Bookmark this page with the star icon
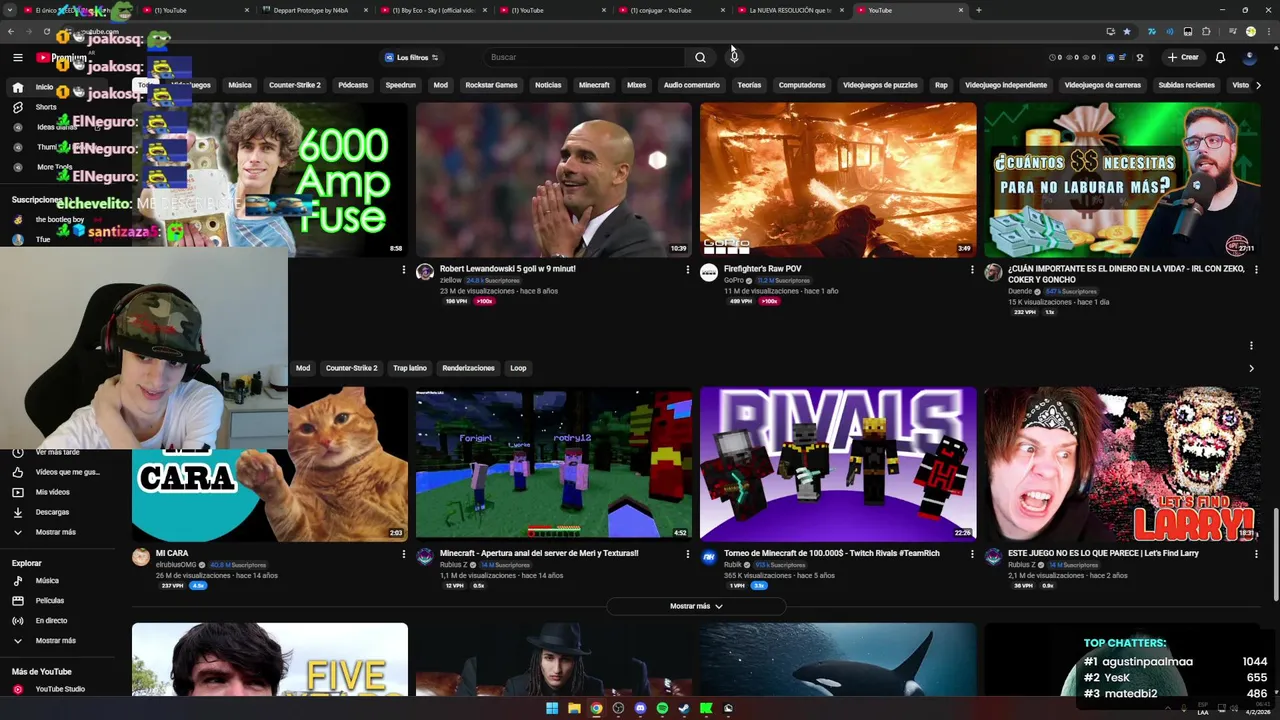 [1127, 31]
